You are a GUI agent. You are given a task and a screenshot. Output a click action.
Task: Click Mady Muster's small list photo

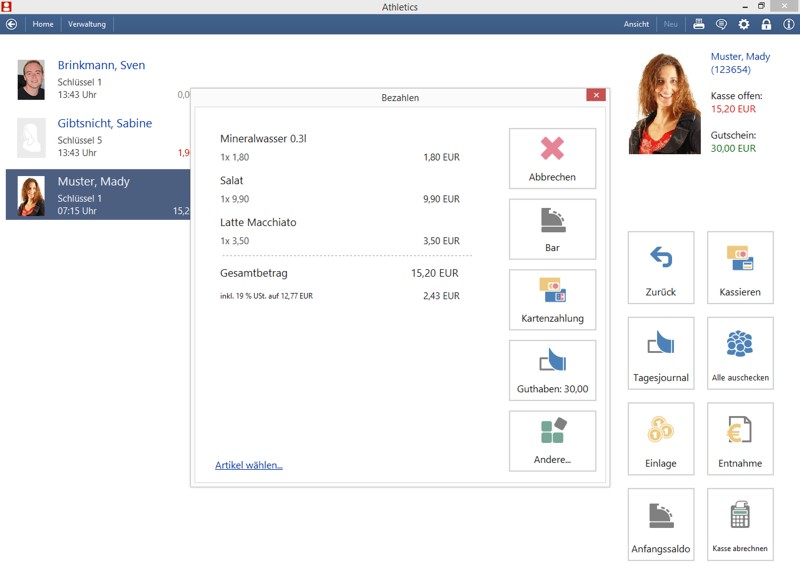click(31, 196)
